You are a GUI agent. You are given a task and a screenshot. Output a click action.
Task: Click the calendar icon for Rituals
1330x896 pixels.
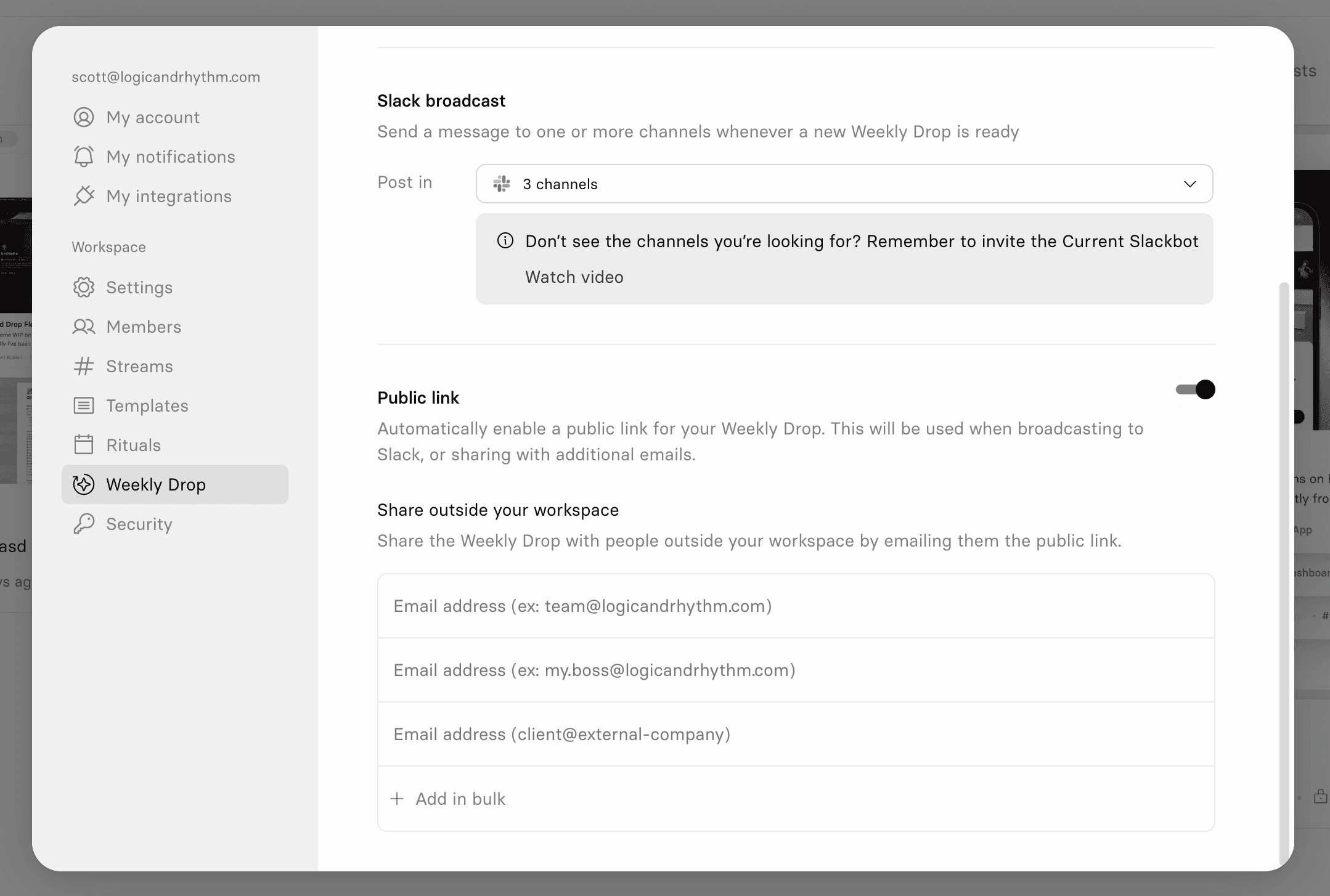tap(84, 445)
